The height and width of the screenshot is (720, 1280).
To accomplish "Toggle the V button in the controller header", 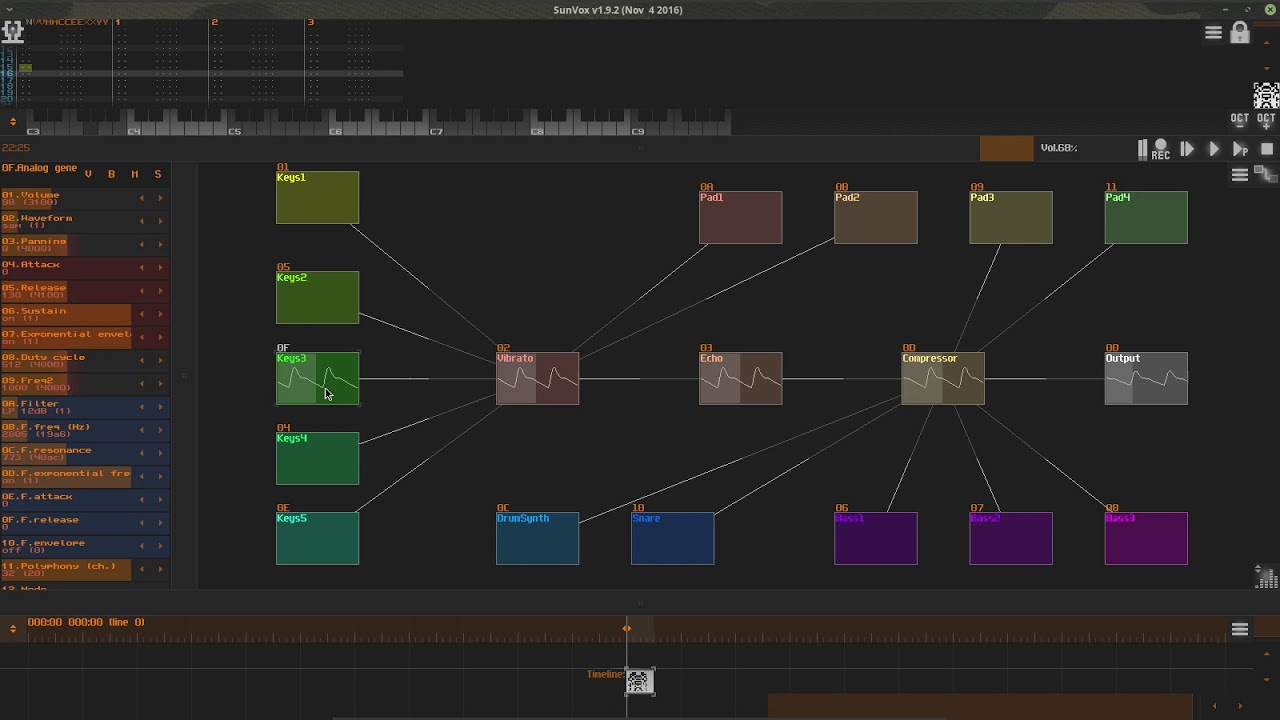I will tap(88, 174).
